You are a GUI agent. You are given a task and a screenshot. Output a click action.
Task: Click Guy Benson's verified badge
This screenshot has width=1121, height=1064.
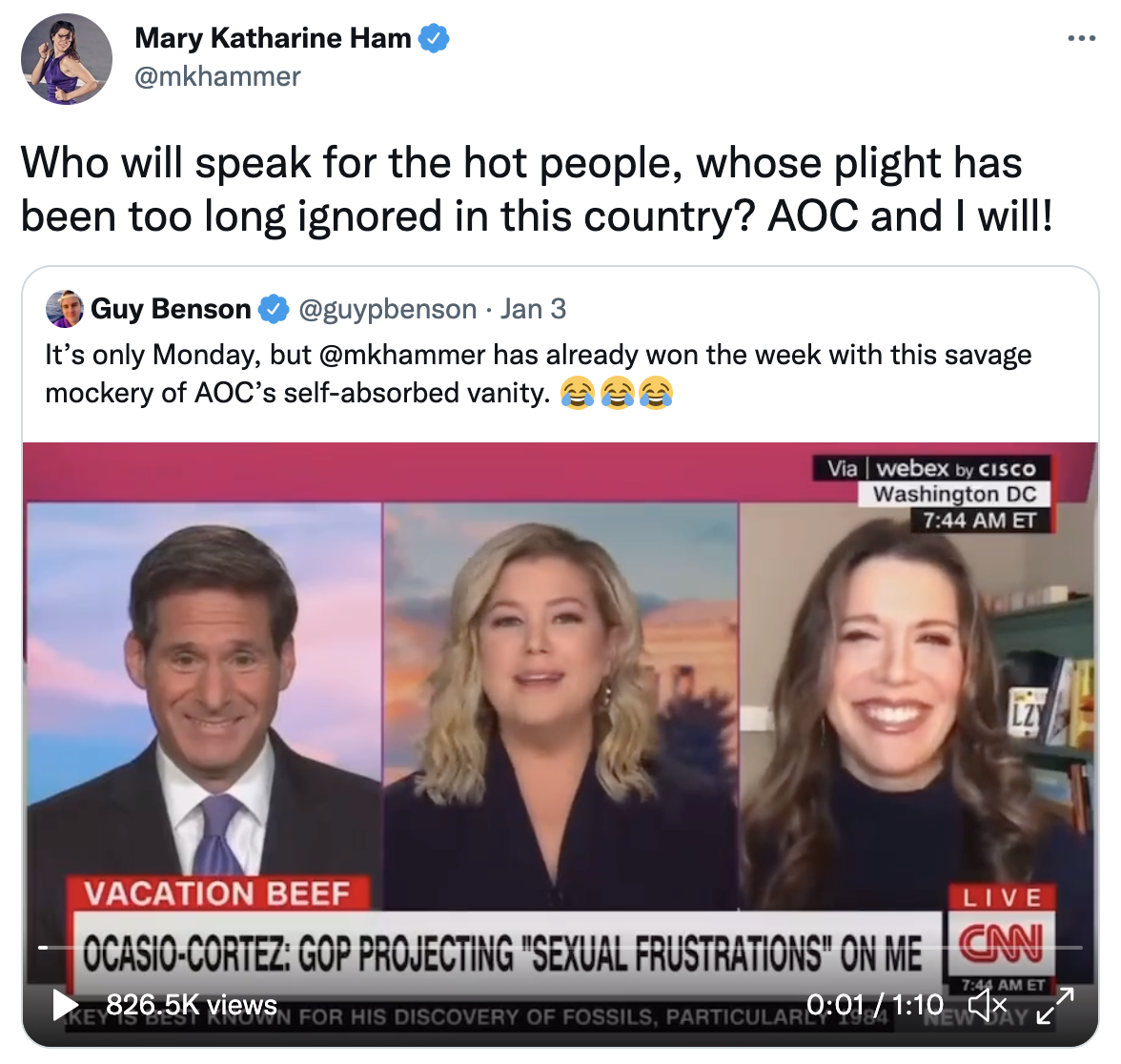pos(273,309)
